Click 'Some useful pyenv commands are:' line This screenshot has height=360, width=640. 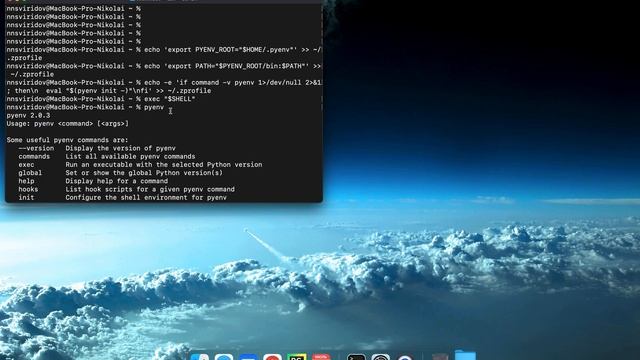click(67, 140)
